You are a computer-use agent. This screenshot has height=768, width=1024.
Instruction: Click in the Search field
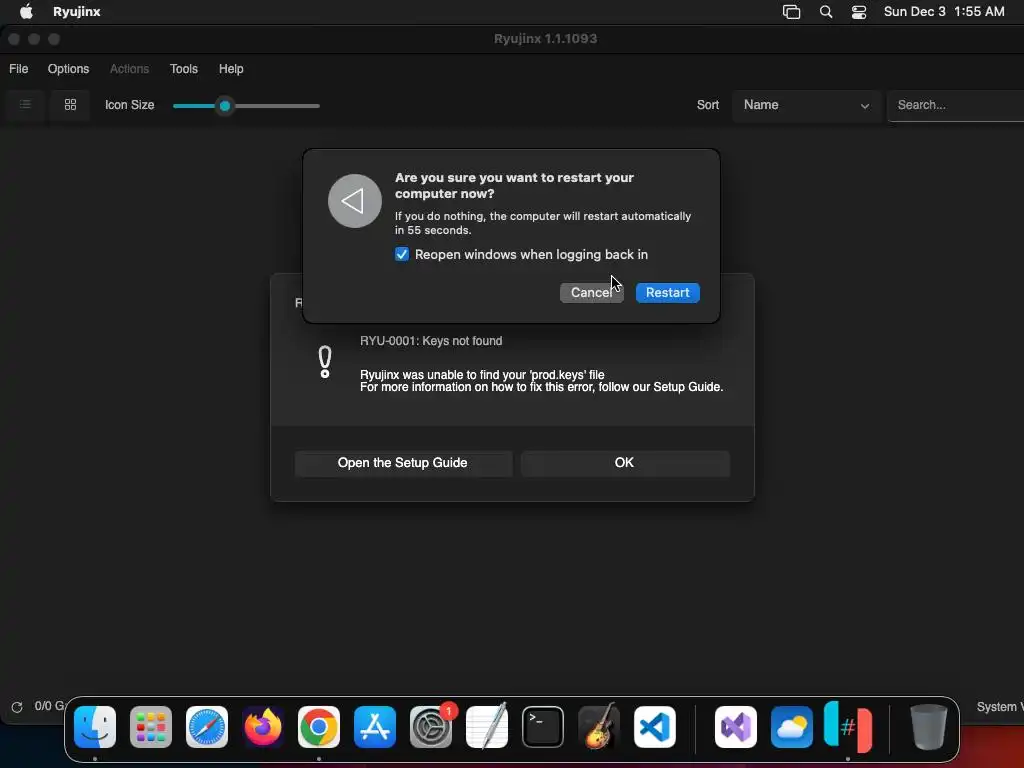point(955,105)
